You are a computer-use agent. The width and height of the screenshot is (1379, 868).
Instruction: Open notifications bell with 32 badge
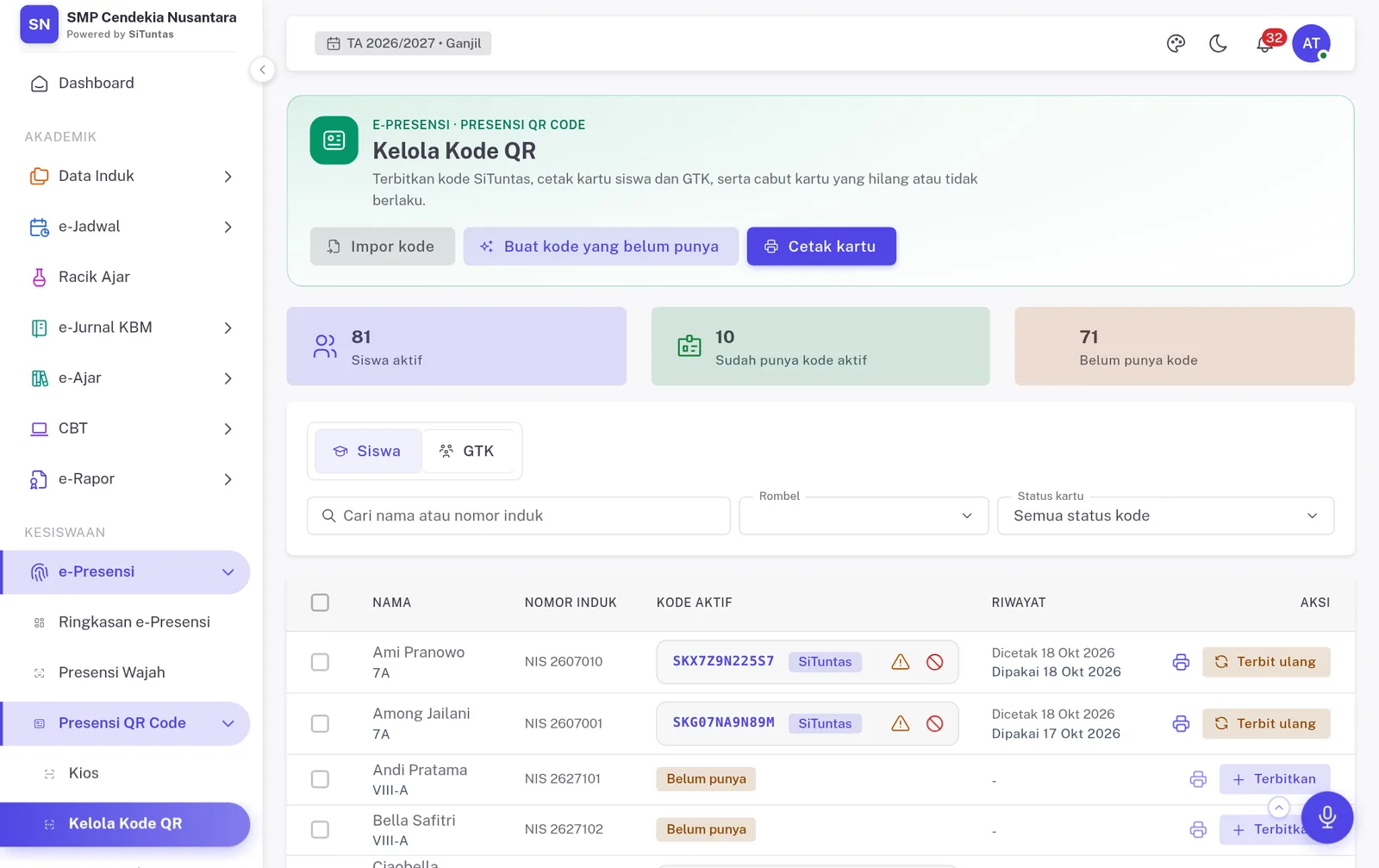point(1265,43)
